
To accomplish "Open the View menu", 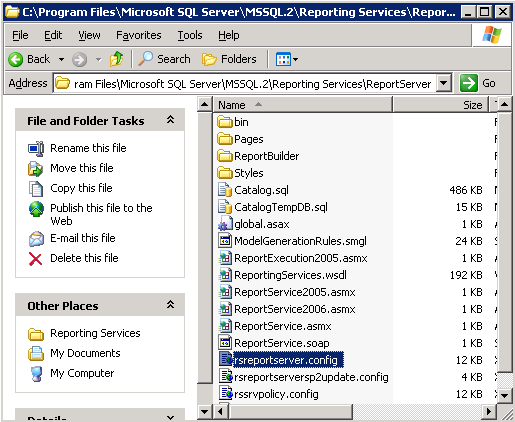I will (89, 35).
